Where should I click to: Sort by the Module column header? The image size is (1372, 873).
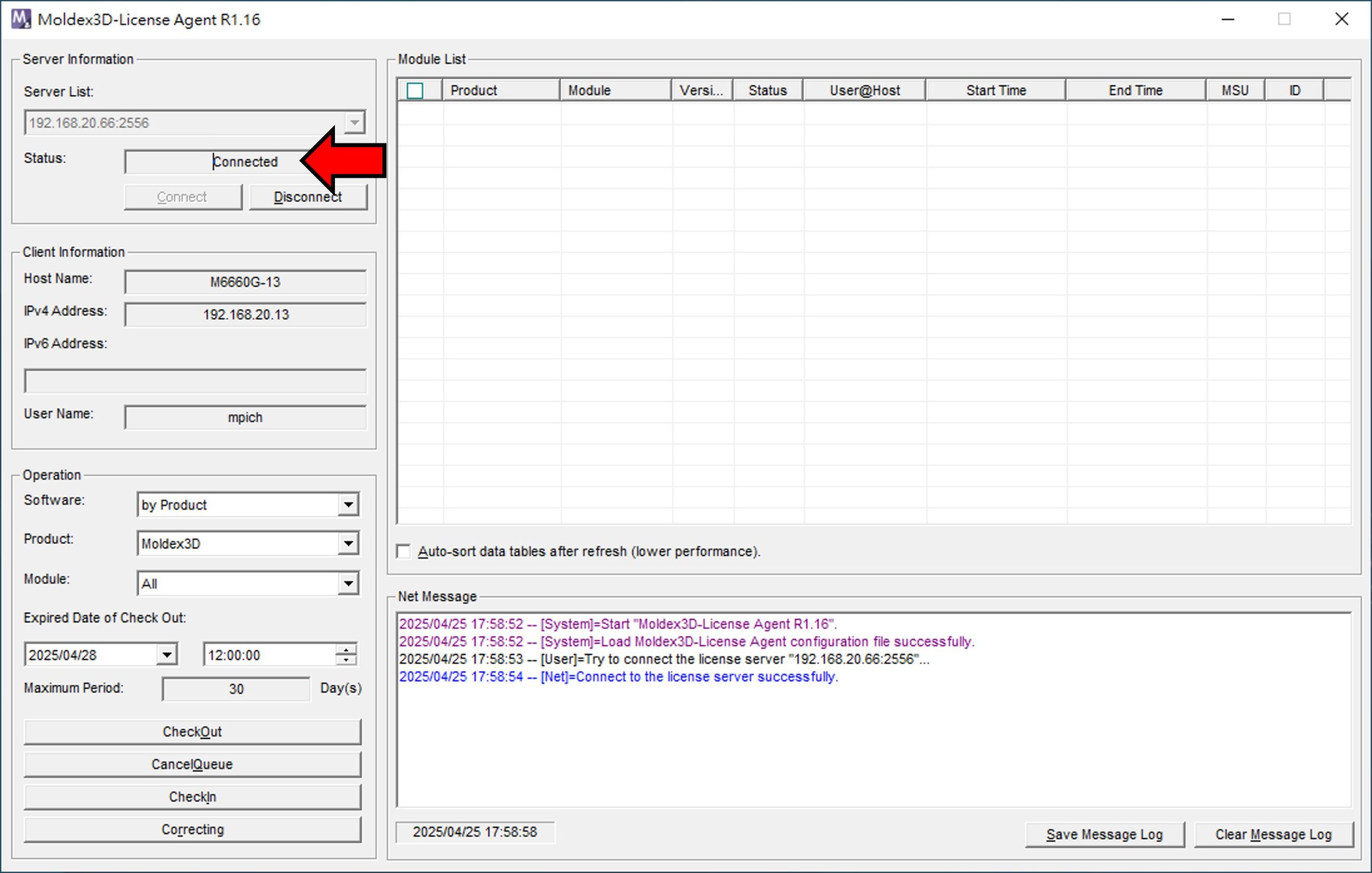point(616,90)
